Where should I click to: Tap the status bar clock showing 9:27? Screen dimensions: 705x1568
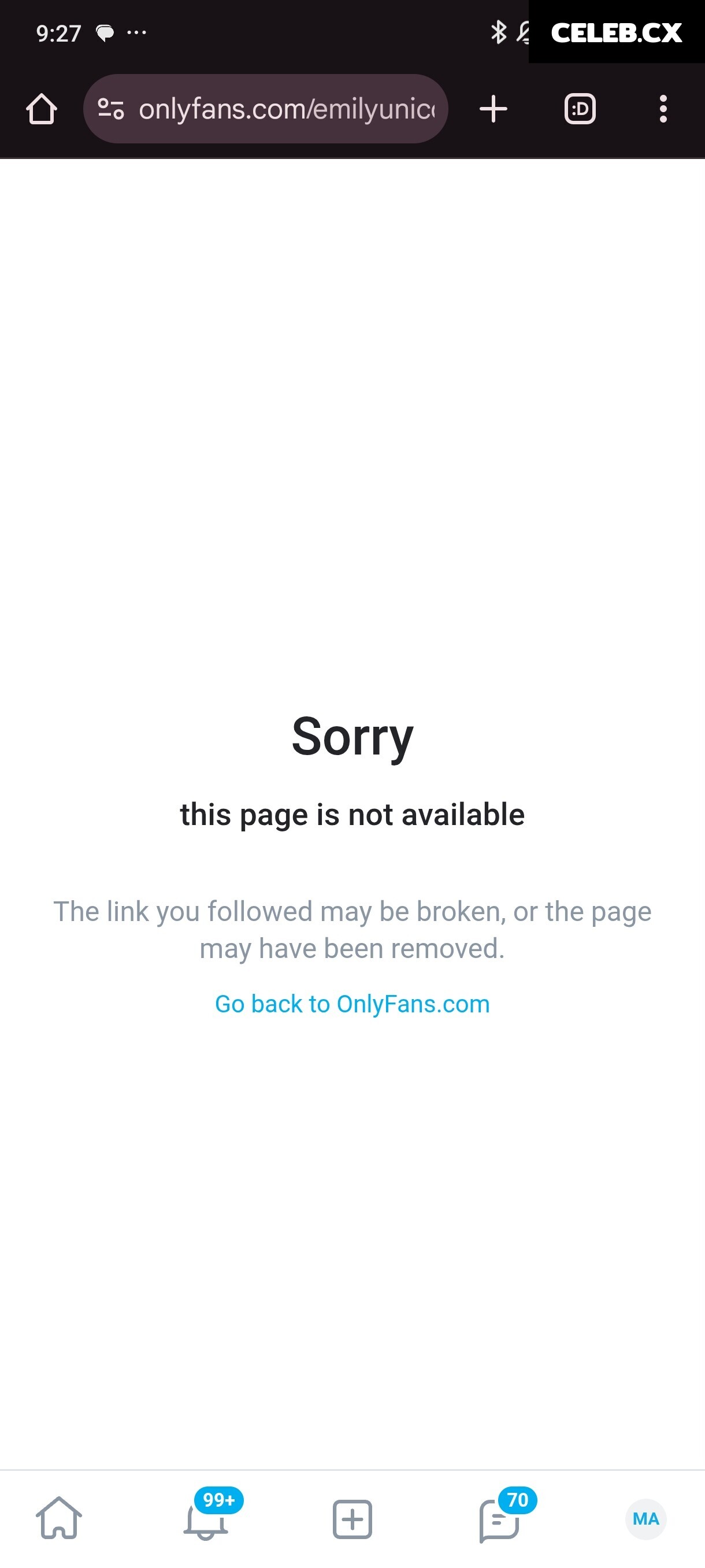point(58,34)
